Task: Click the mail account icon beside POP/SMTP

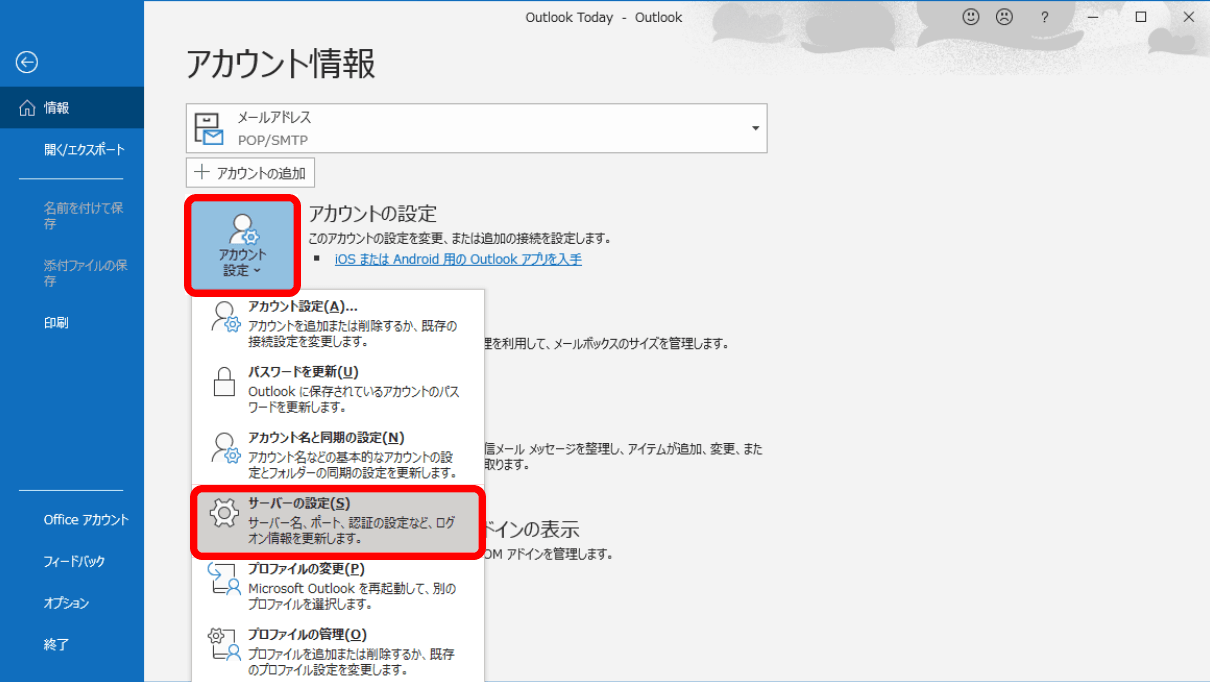Action: (x=209, y=128)
